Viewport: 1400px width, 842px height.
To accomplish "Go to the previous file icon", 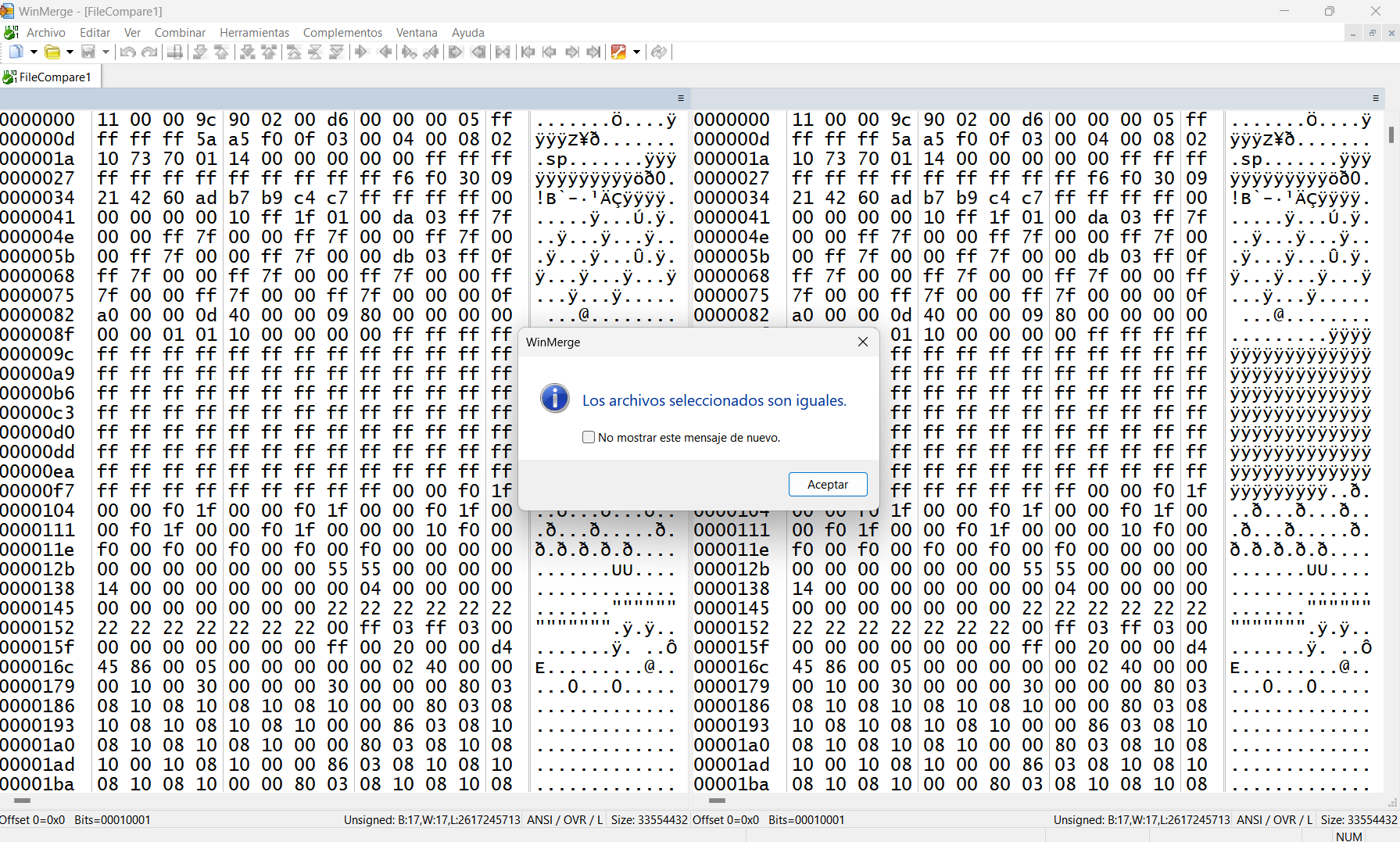I will 550,52.
